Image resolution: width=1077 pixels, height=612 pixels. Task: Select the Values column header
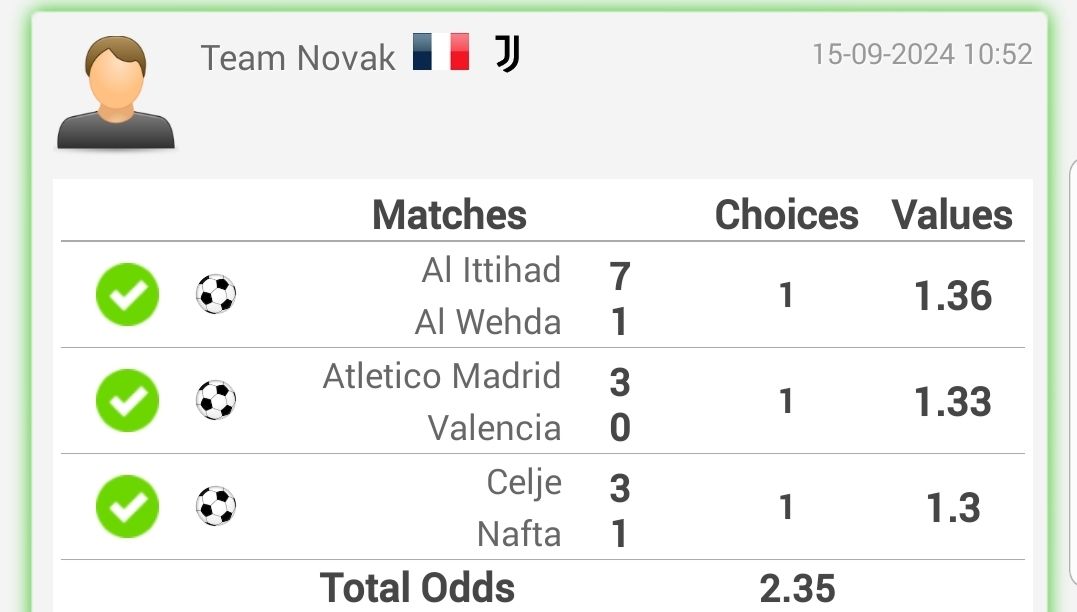[952, 215]
